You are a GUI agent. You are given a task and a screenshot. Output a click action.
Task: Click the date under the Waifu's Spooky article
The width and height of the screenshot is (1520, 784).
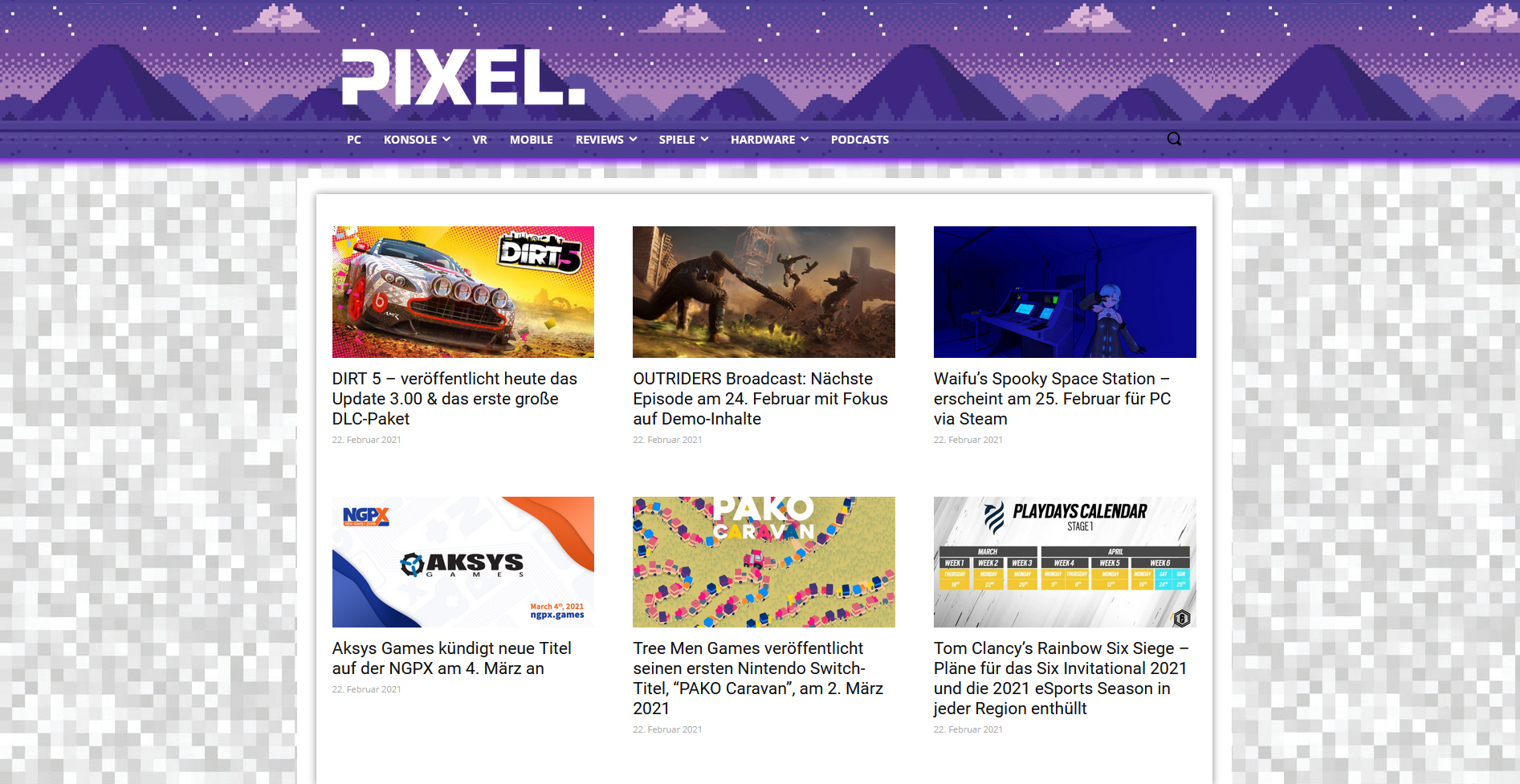pos(968,440)
